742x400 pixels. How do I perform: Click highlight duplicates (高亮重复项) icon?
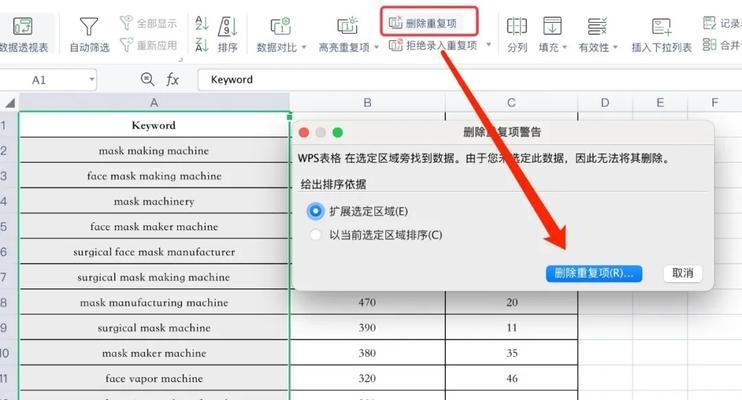point(347,27)
